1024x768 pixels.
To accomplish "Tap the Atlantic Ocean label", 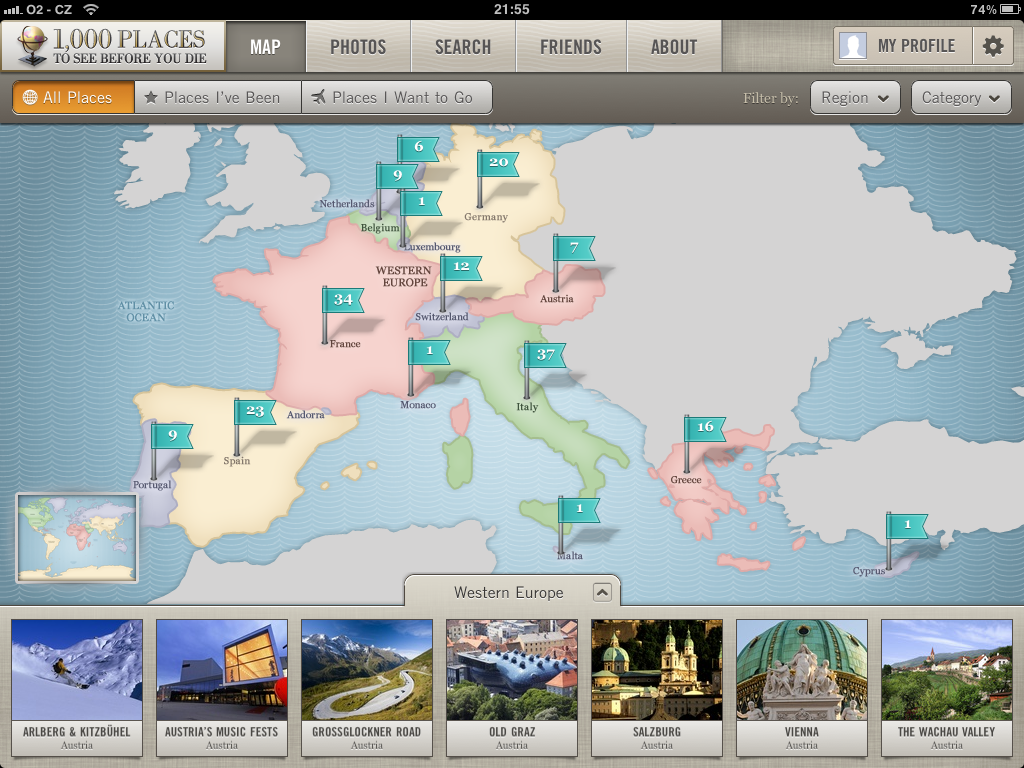I will [146, 311].
